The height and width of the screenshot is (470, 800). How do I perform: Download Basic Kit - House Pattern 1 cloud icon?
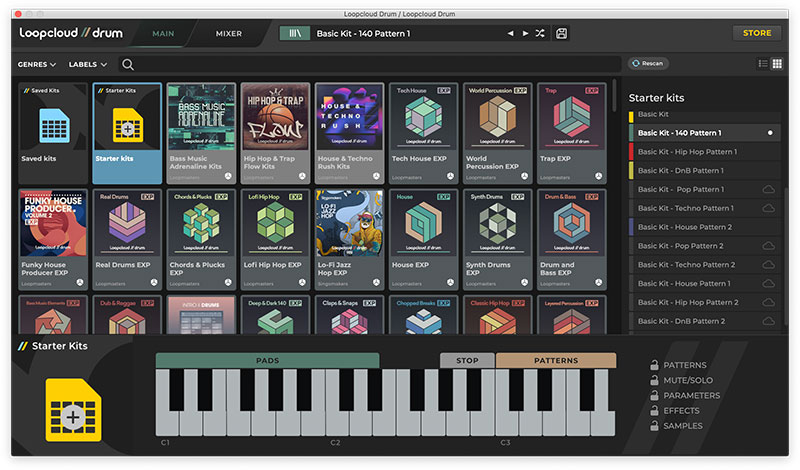tap(768, 284)
